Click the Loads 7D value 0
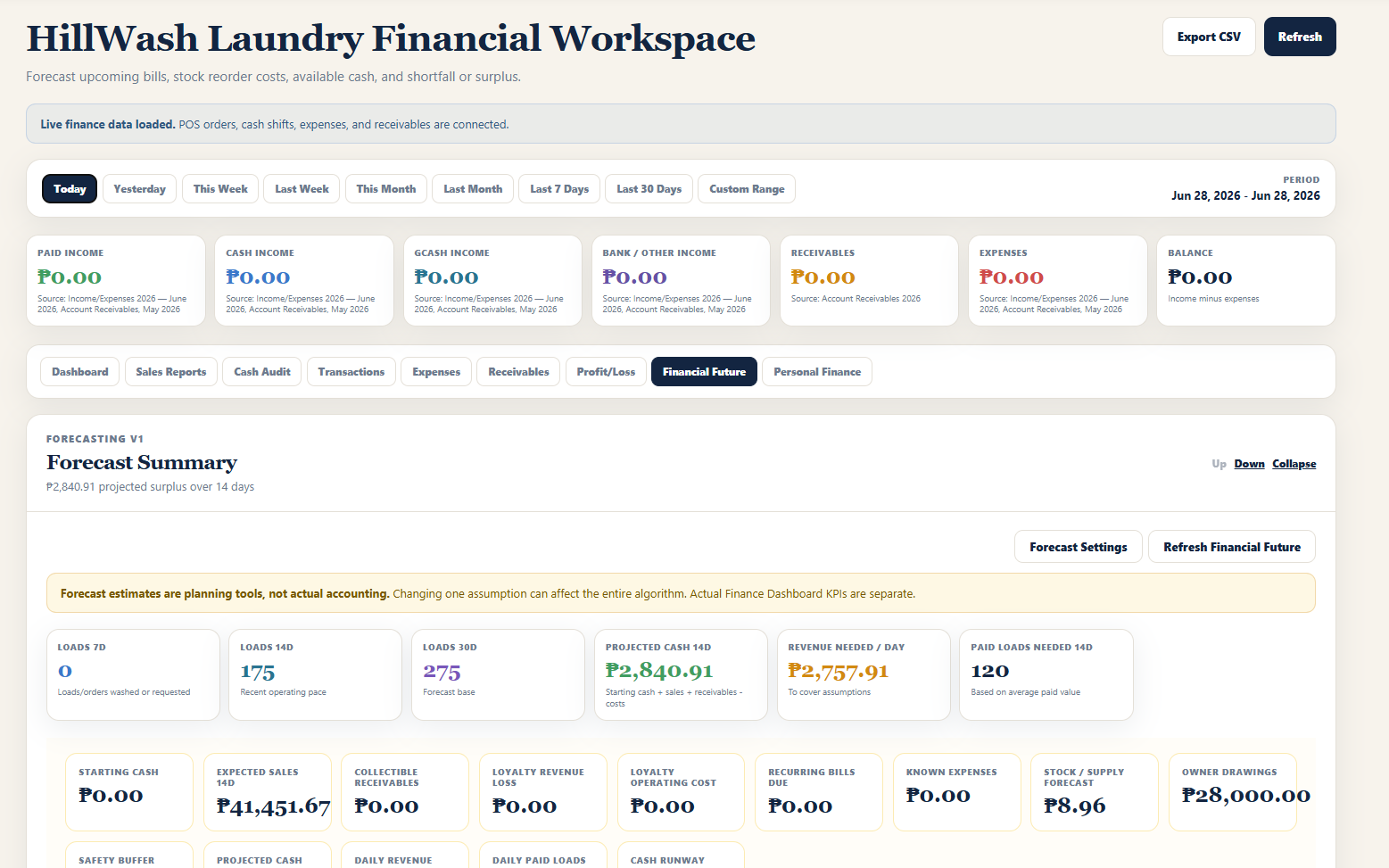Image resolution: width=1389 pixels, height=868 pixels. 65,672
